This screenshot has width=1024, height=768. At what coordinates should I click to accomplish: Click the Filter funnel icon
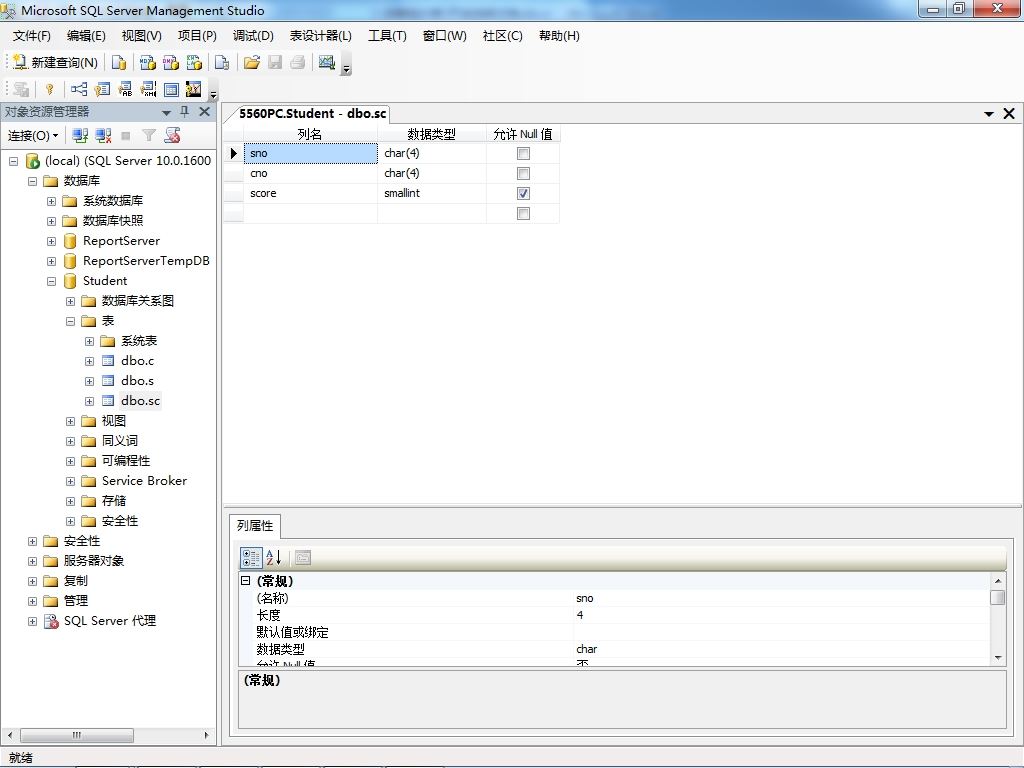click(149, 135)
